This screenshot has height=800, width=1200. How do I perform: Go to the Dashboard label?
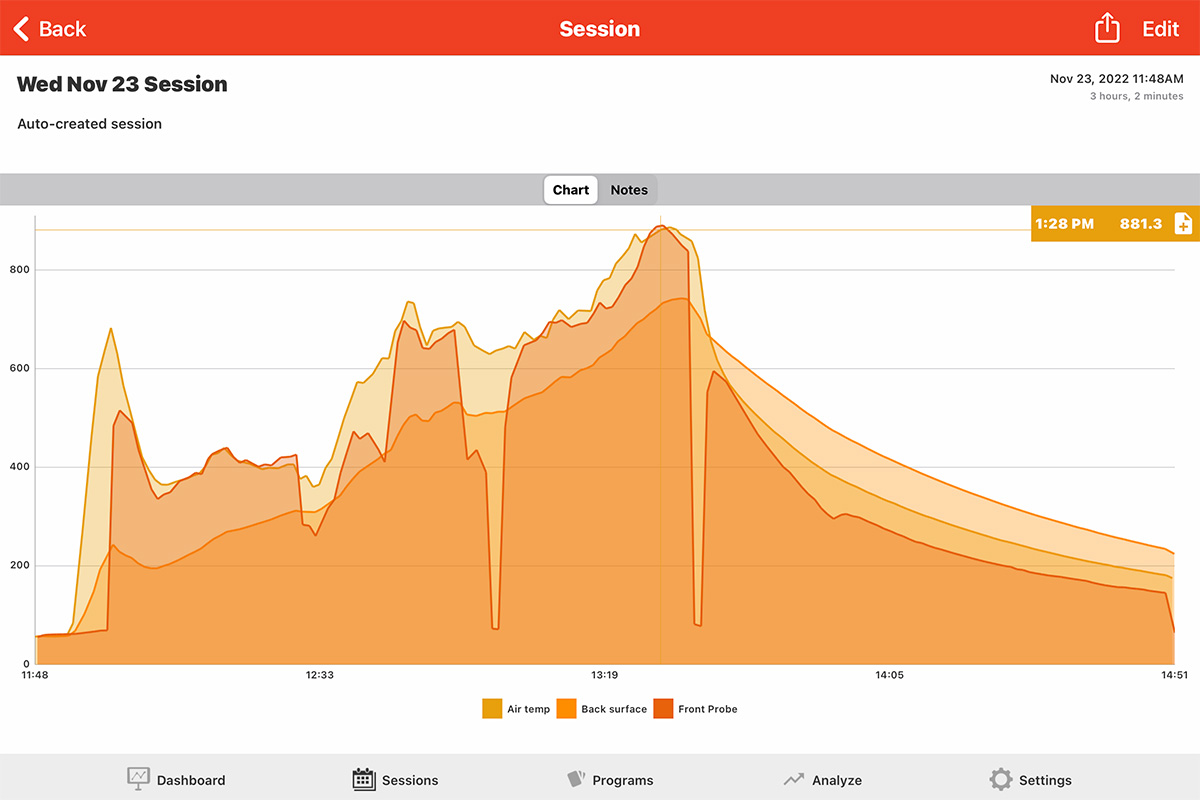(191, 780)
